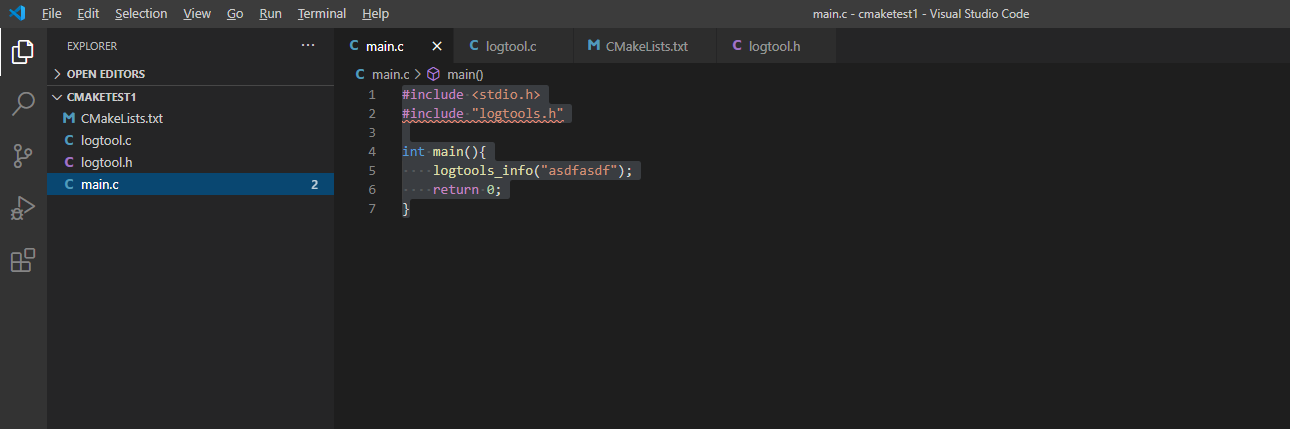Click the main.c breadcrumb C icon
This screenshot has height=429, width=1290.
(x=361, y=74)
